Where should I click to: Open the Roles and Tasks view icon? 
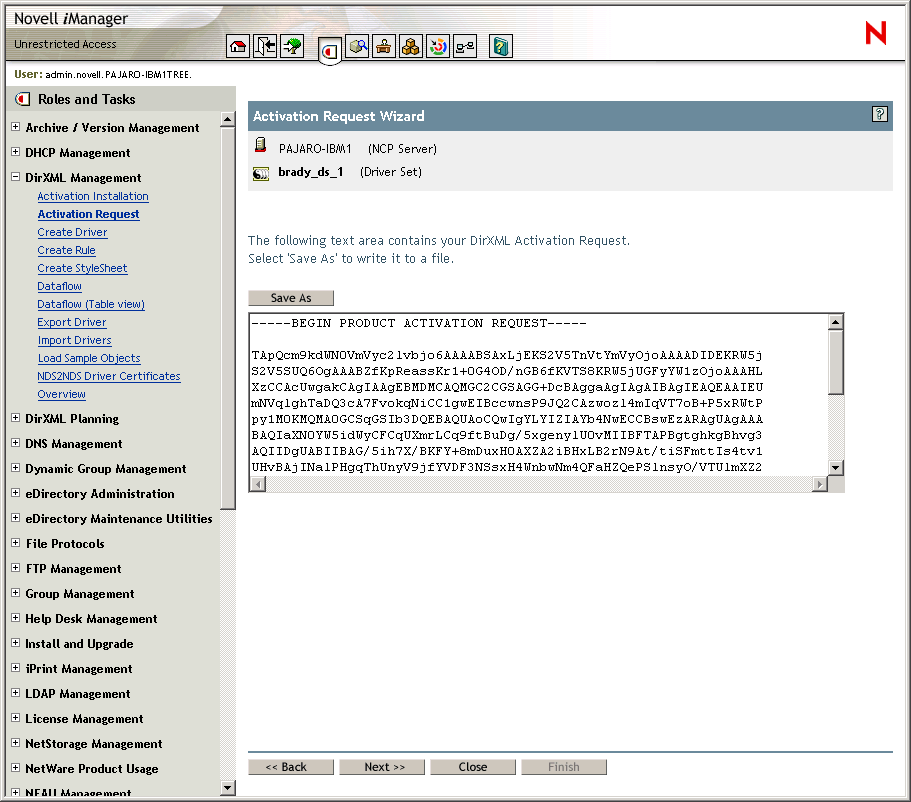click(330, 48)
